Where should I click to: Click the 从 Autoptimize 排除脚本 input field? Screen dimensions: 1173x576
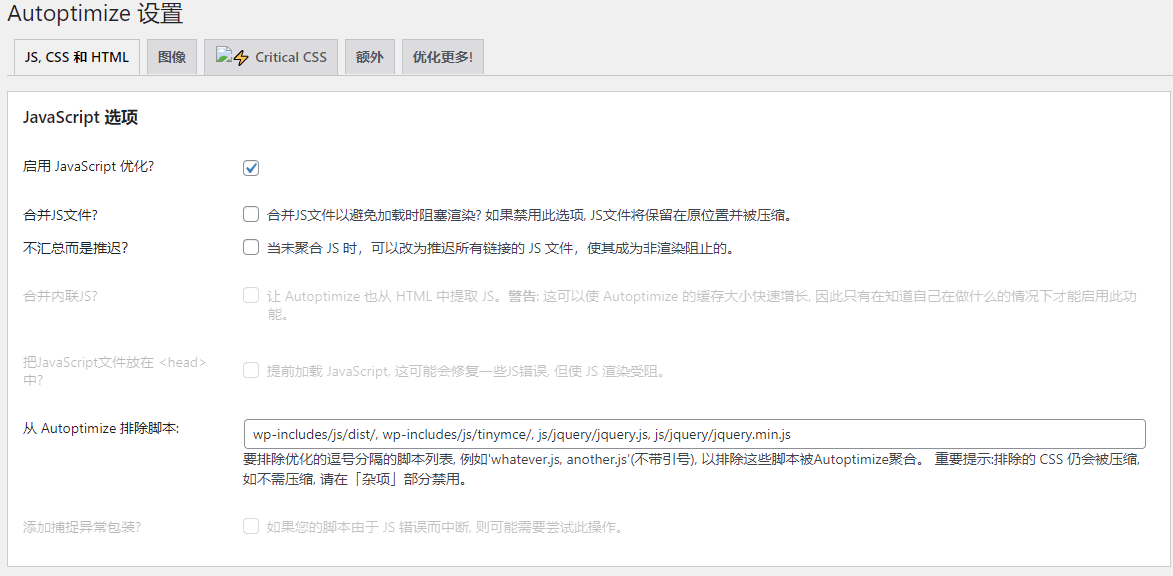point(694,434)
